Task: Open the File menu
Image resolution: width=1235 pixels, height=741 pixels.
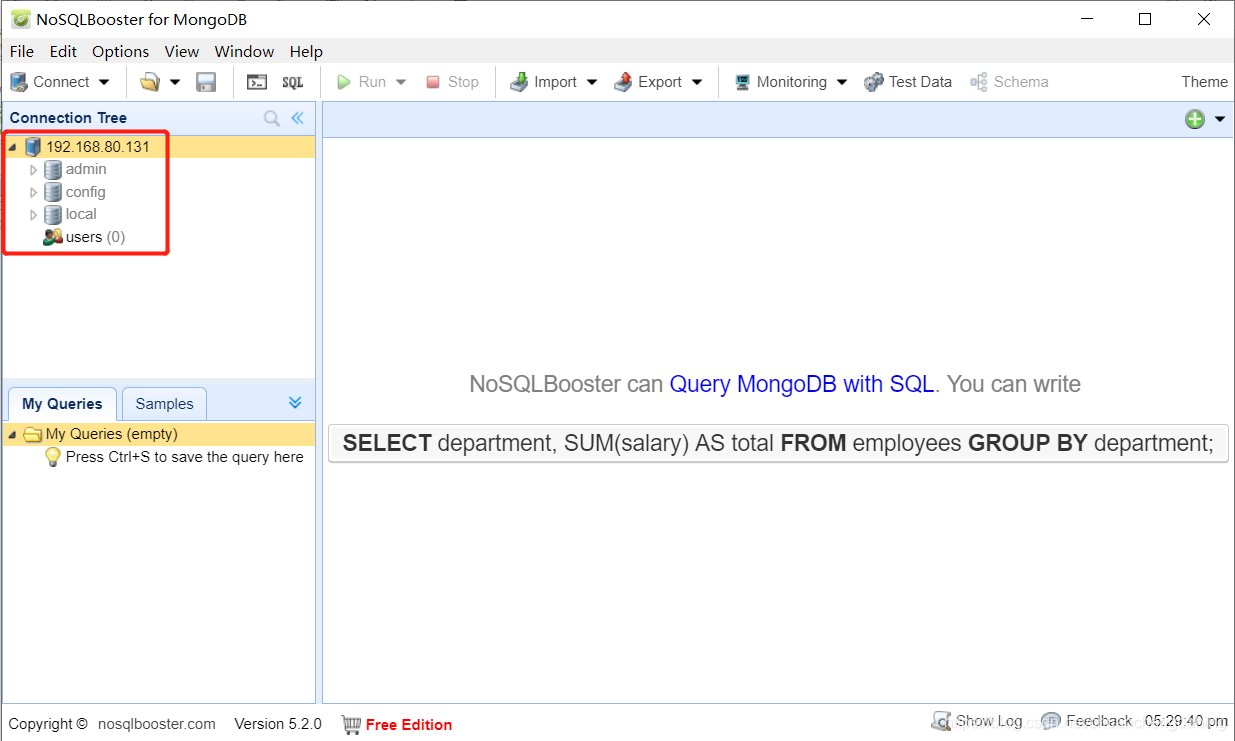Action: tap(21, 51)
